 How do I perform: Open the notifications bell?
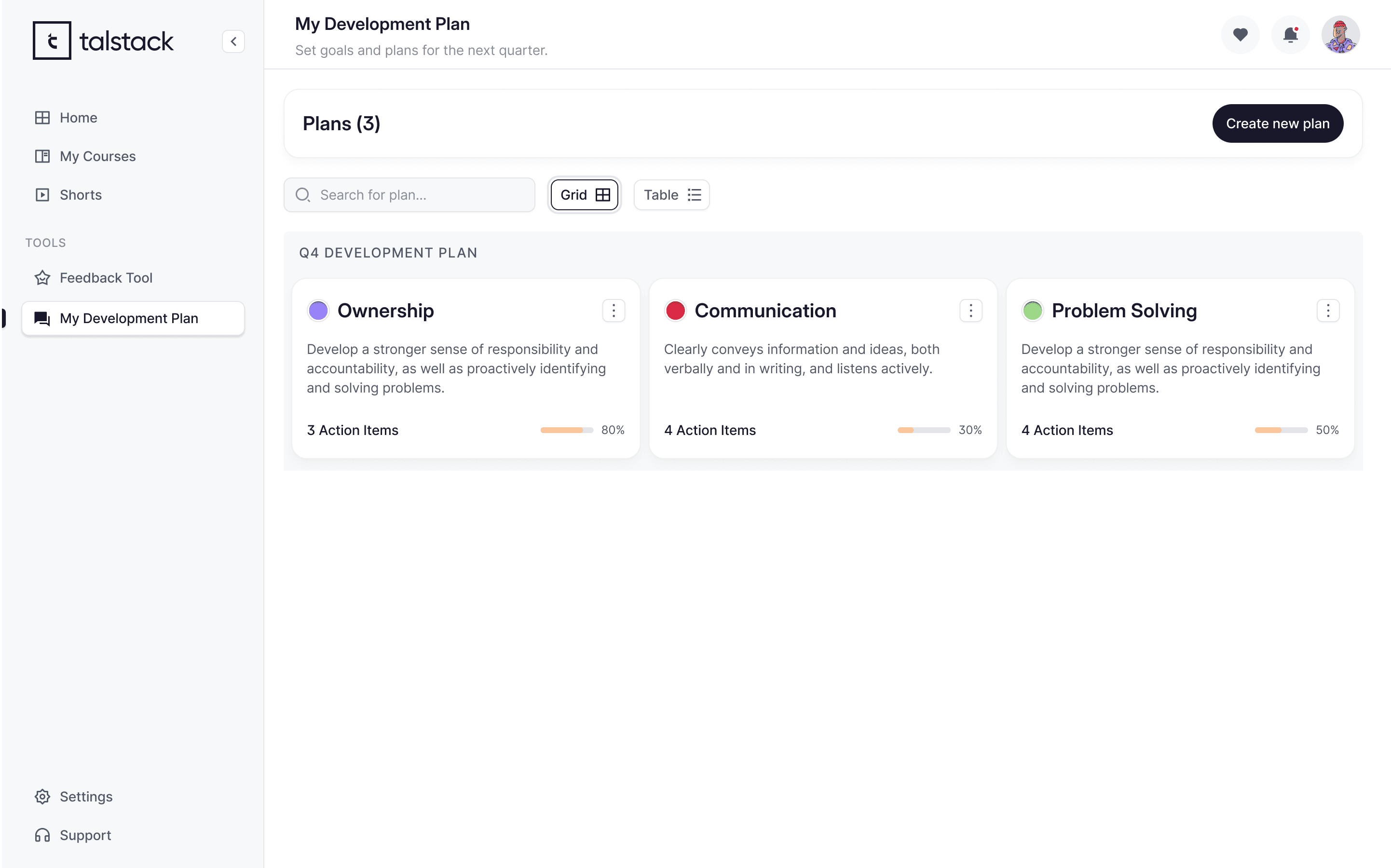point(1290,35)
